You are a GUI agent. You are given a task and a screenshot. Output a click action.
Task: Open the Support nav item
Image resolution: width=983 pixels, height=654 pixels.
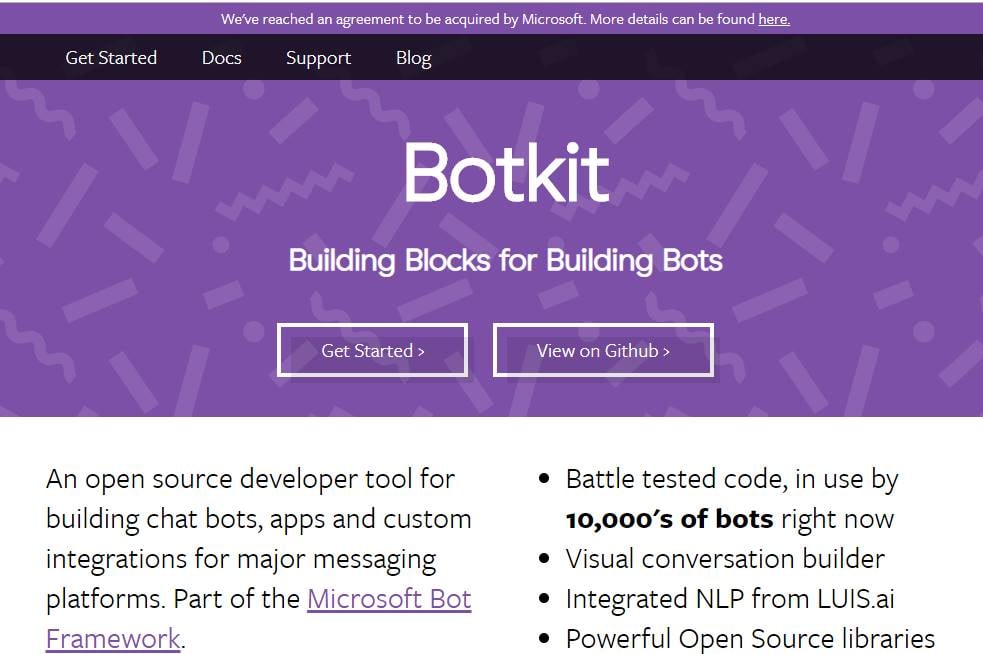point(318,58)
